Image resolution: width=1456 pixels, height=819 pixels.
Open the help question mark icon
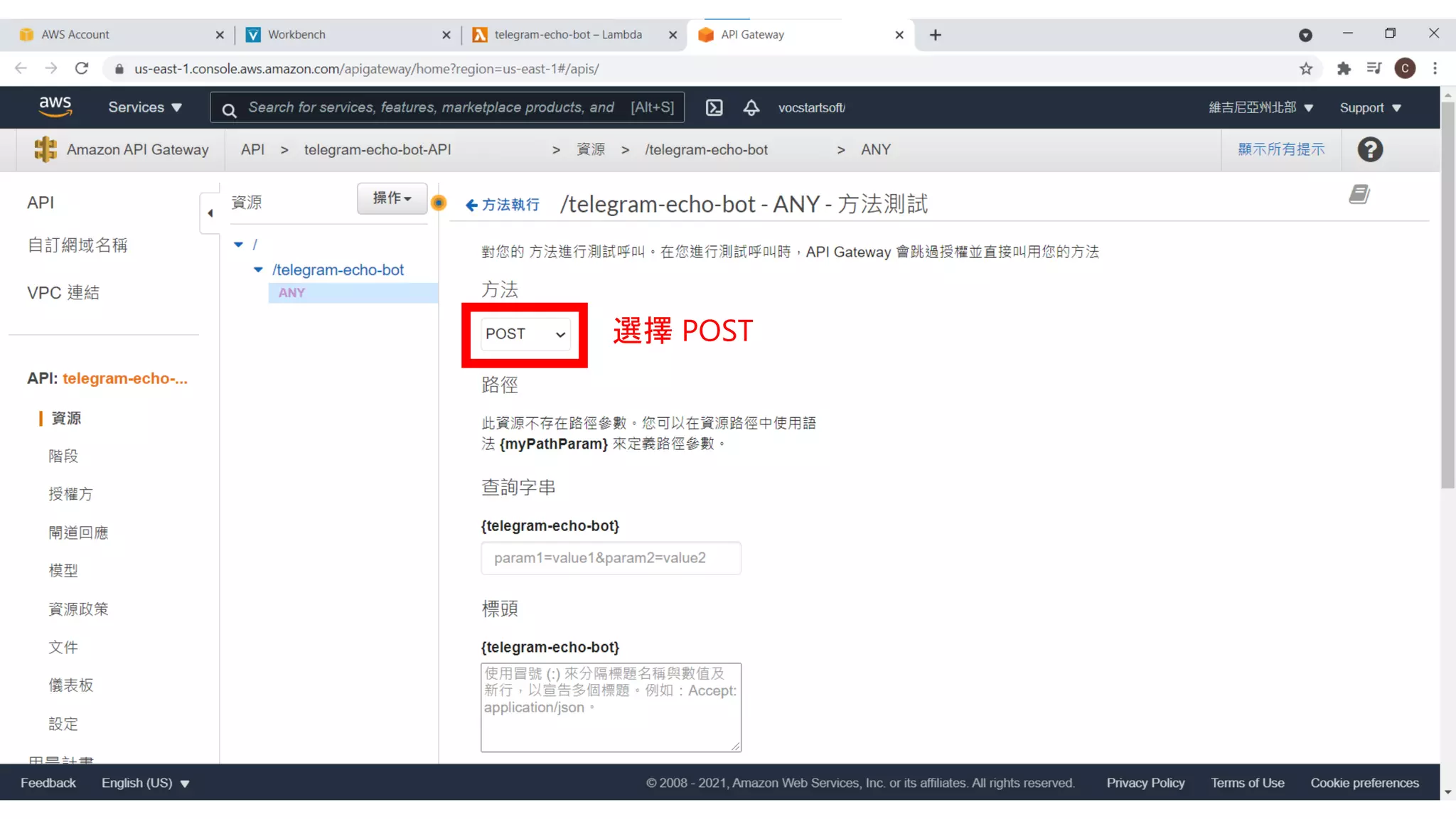1369,149
